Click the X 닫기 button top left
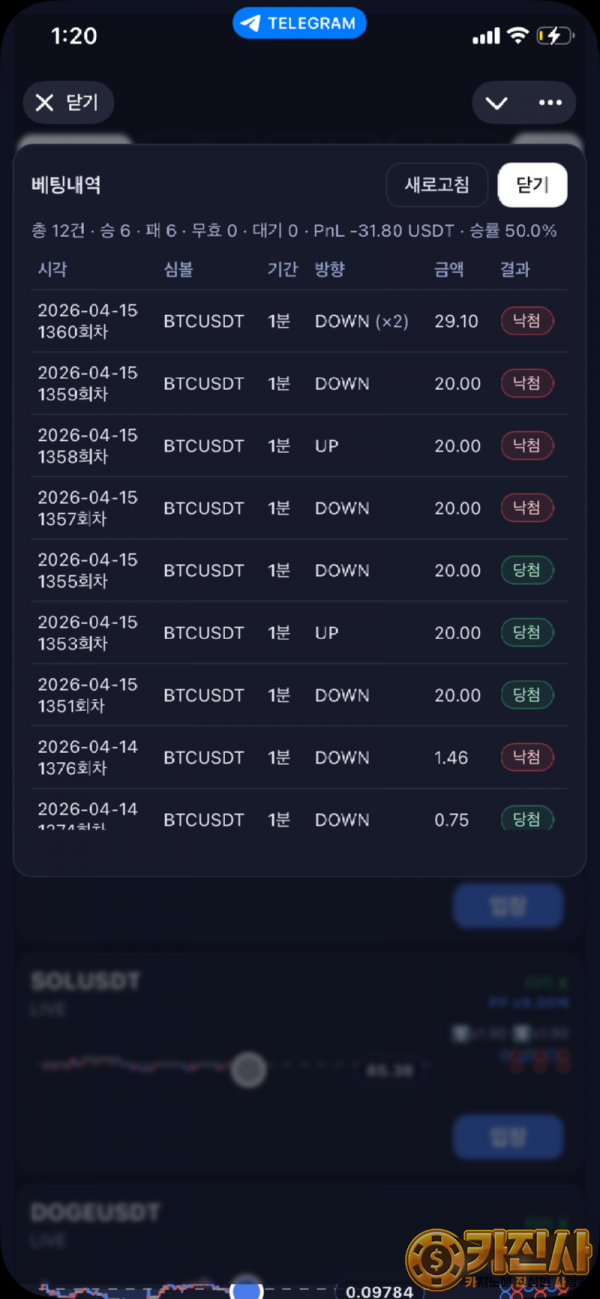This screenshot has width=600, height=1299. click(68, 102)
